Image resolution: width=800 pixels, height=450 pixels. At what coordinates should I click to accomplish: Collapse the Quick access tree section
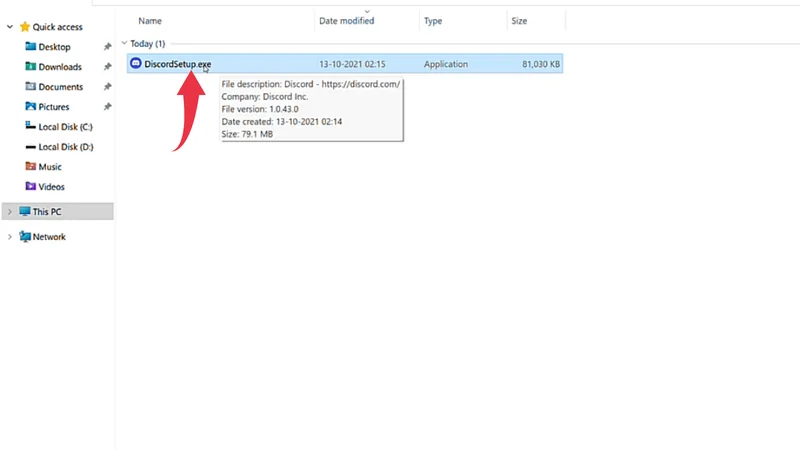pyautogui.click(x=9, y=27)
